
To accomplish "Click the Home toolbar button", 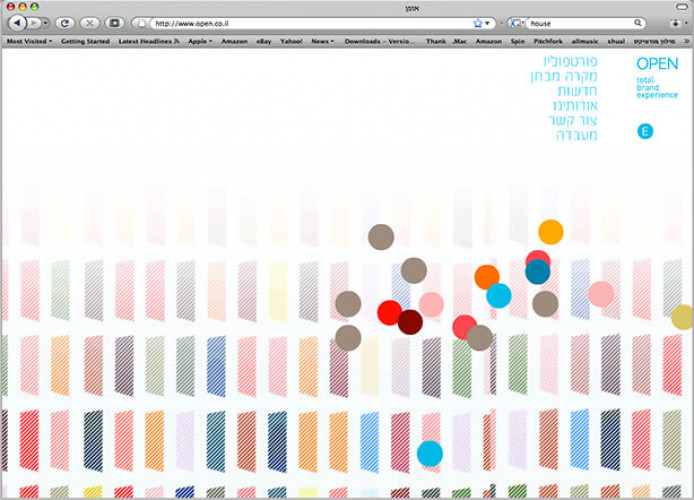I will tap(114, 23).
